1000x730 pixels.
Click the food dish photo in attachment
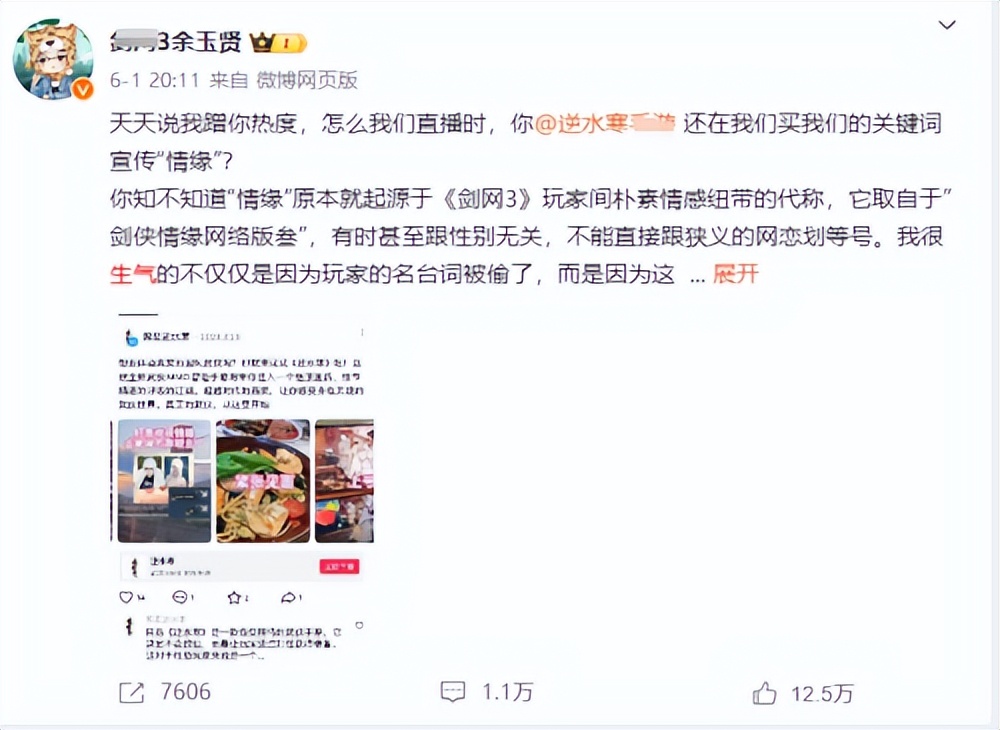pyautogui.click(x=263, y=481)
